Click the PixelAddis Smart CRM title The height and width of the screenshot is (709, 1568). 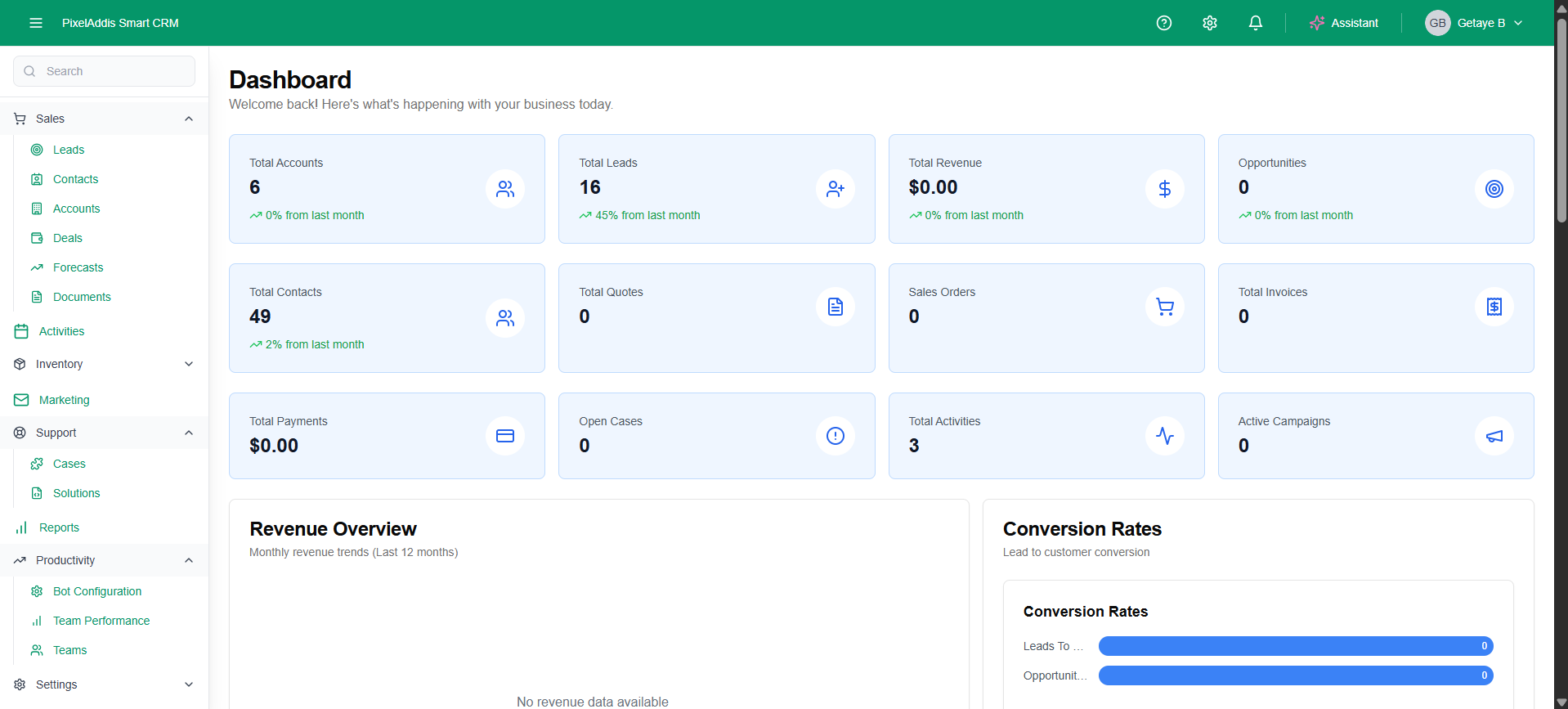[x=120, y=23]
